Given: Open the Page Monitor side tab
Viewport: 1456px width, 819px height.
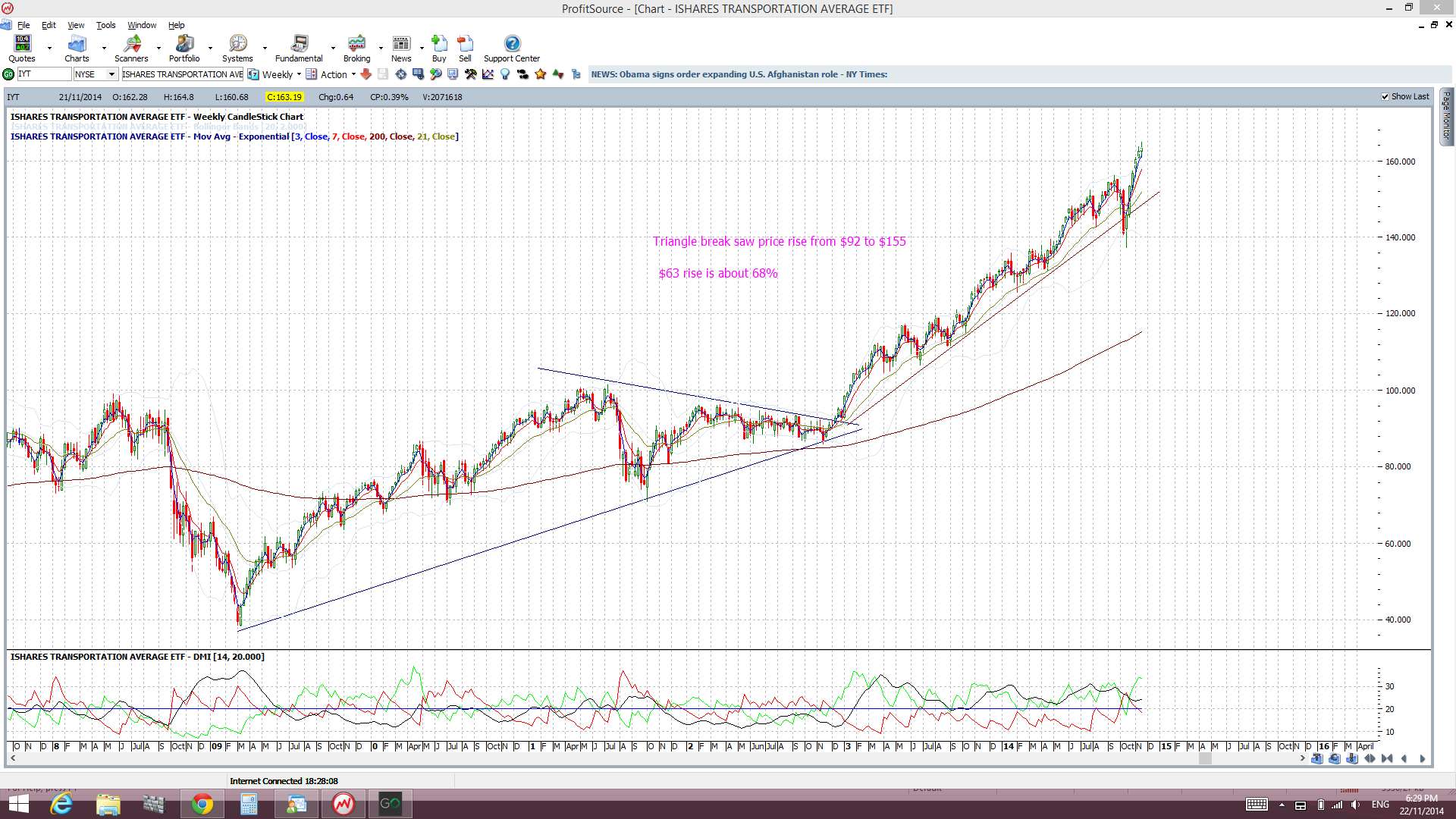Looking at the screenshot, I should coord(1447,116).
